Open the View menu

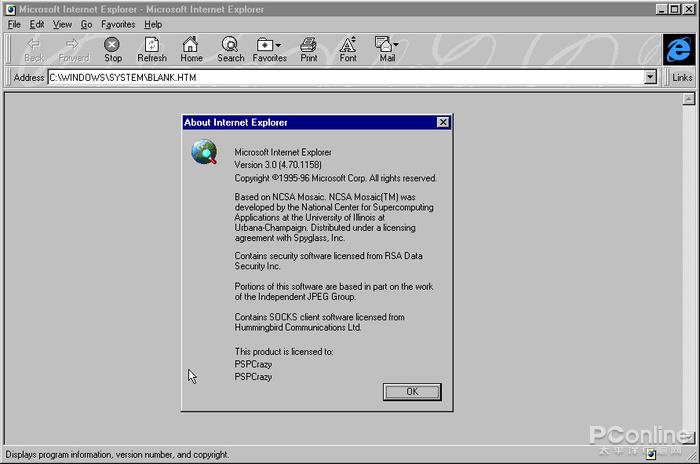tap(62, 25)
